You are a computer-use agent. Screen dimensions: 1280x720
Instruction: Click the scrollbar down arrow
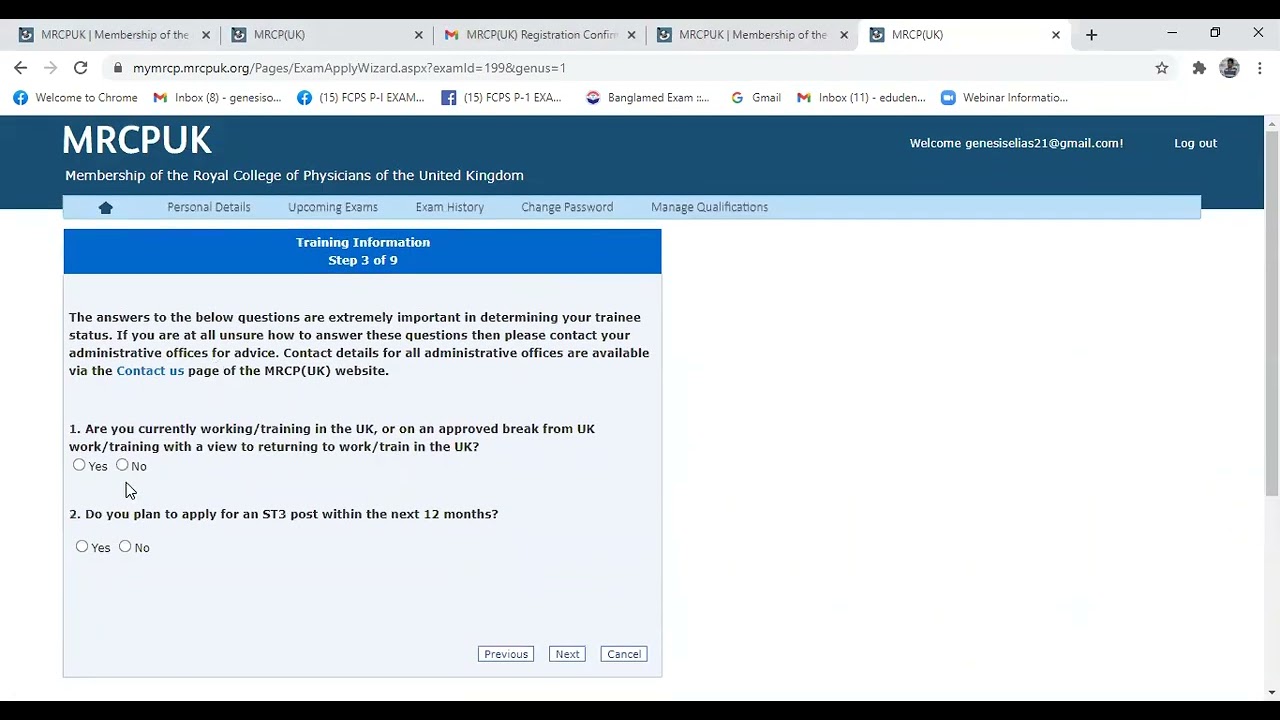coord(1272,692)
